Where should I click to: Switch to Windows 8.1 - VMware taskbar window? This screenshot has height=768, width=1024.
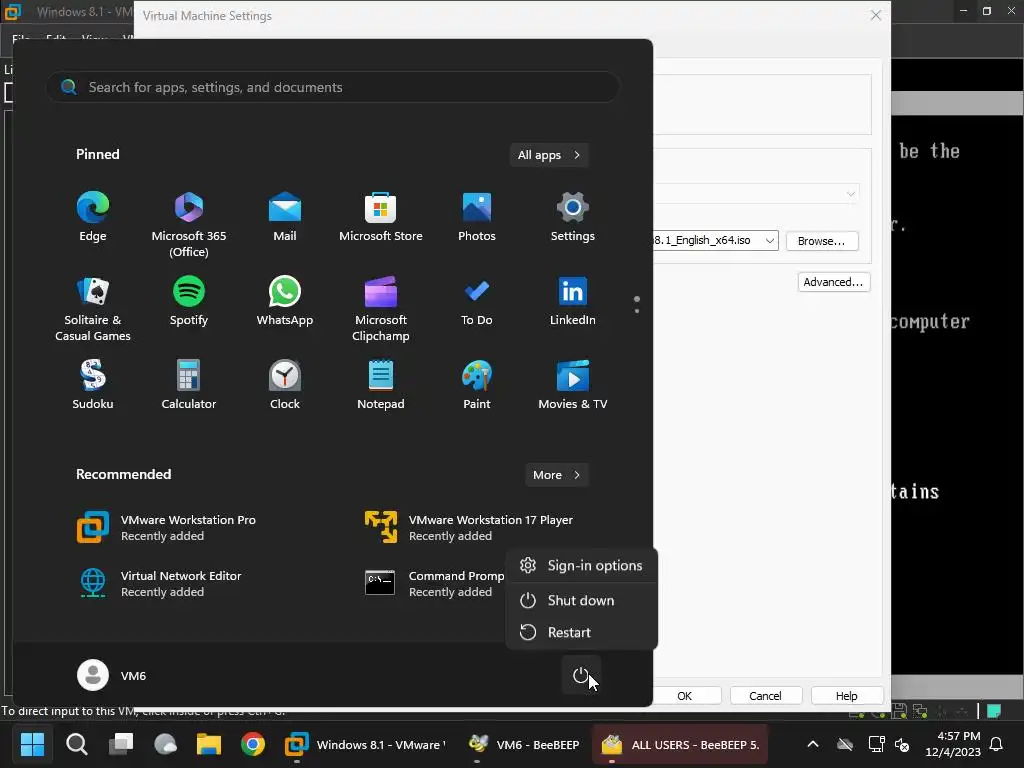(x=366, y=744)
